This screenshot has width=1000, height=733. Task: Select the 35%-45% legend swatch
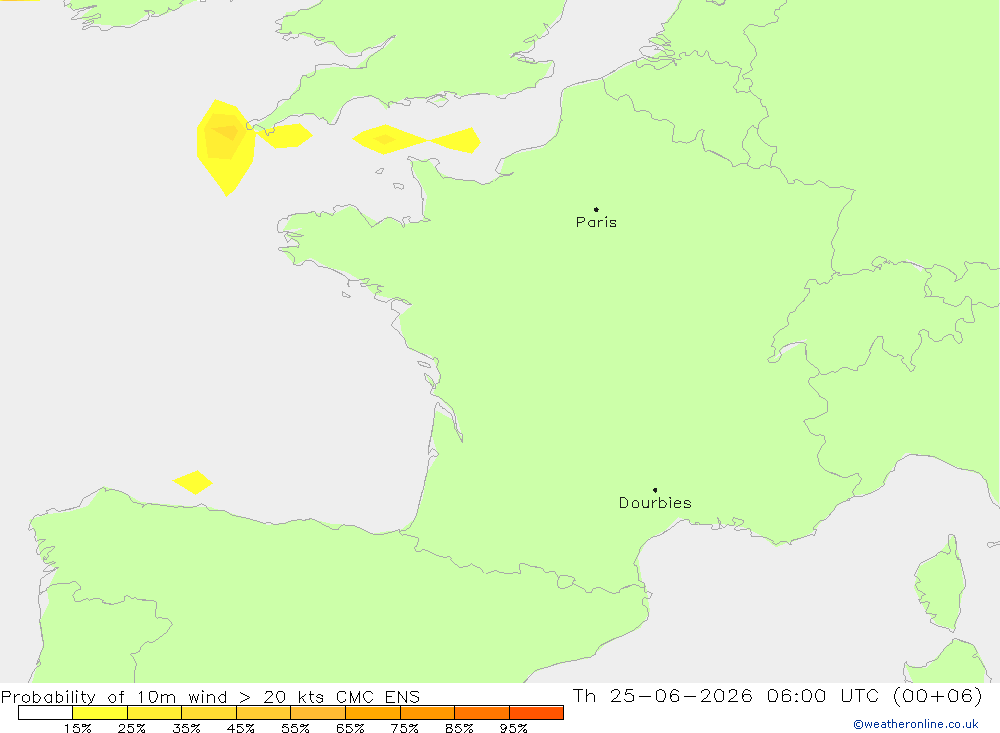(x=209, y=713)
